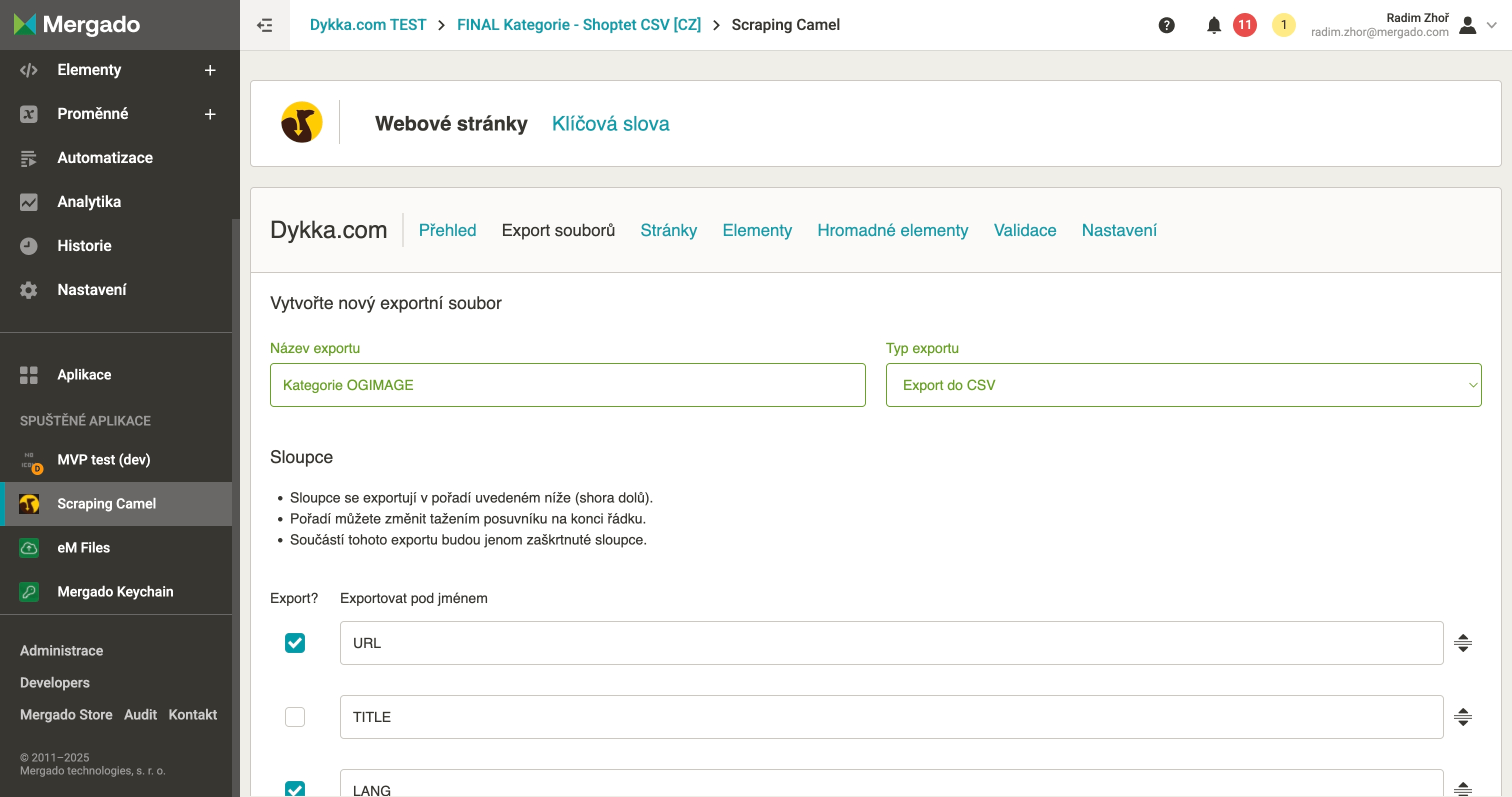
Task: Open the notifications bell icon
Action: [x=1214, y=25]
